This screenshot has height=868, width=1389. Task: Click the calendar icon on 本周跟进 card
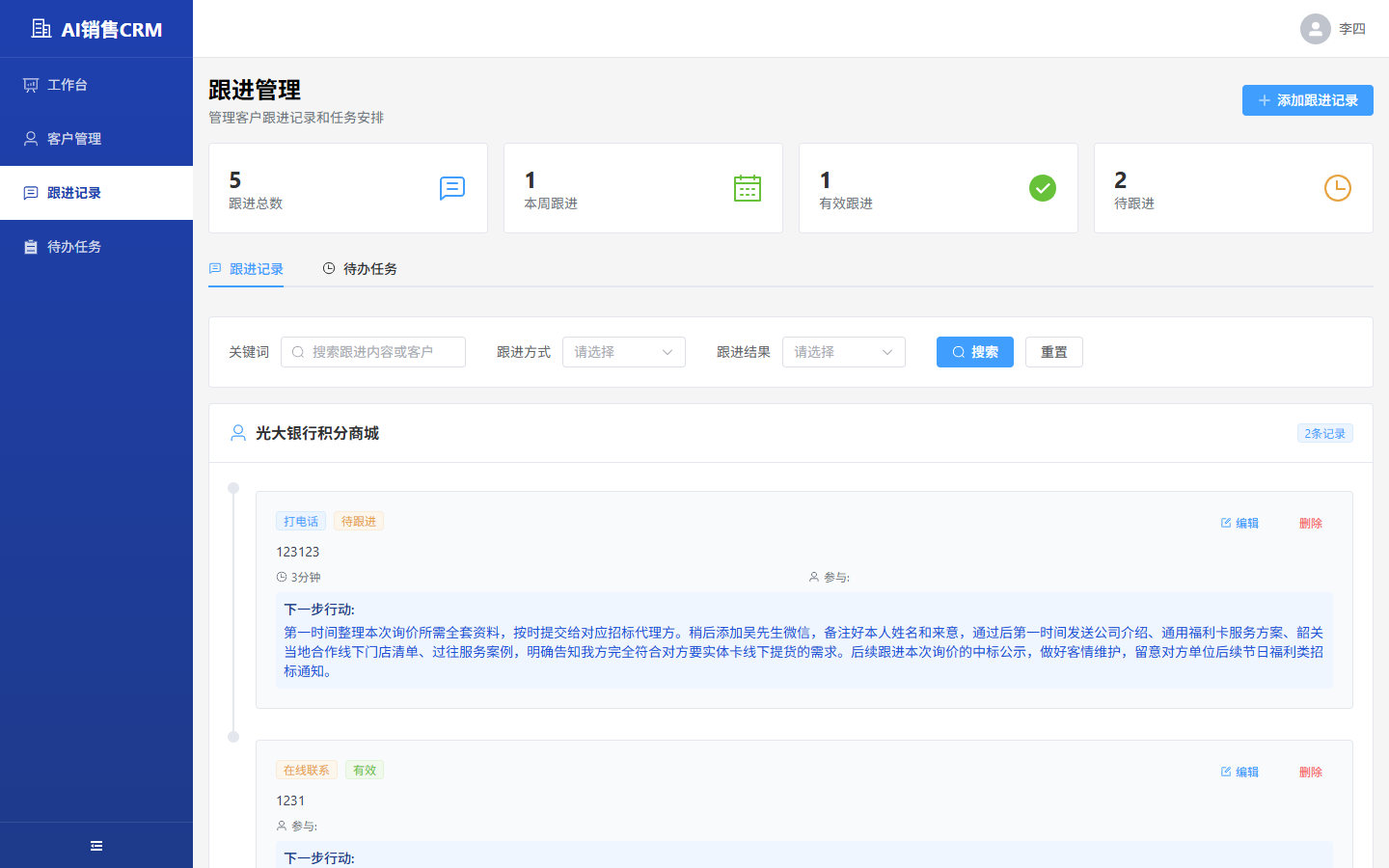coord(748,188)
